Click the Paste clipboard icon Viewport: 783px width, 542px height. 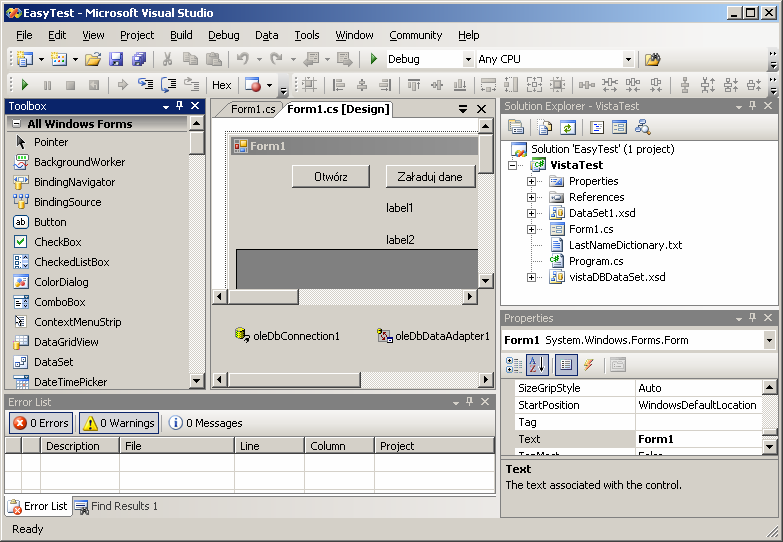tap(214, 59)
